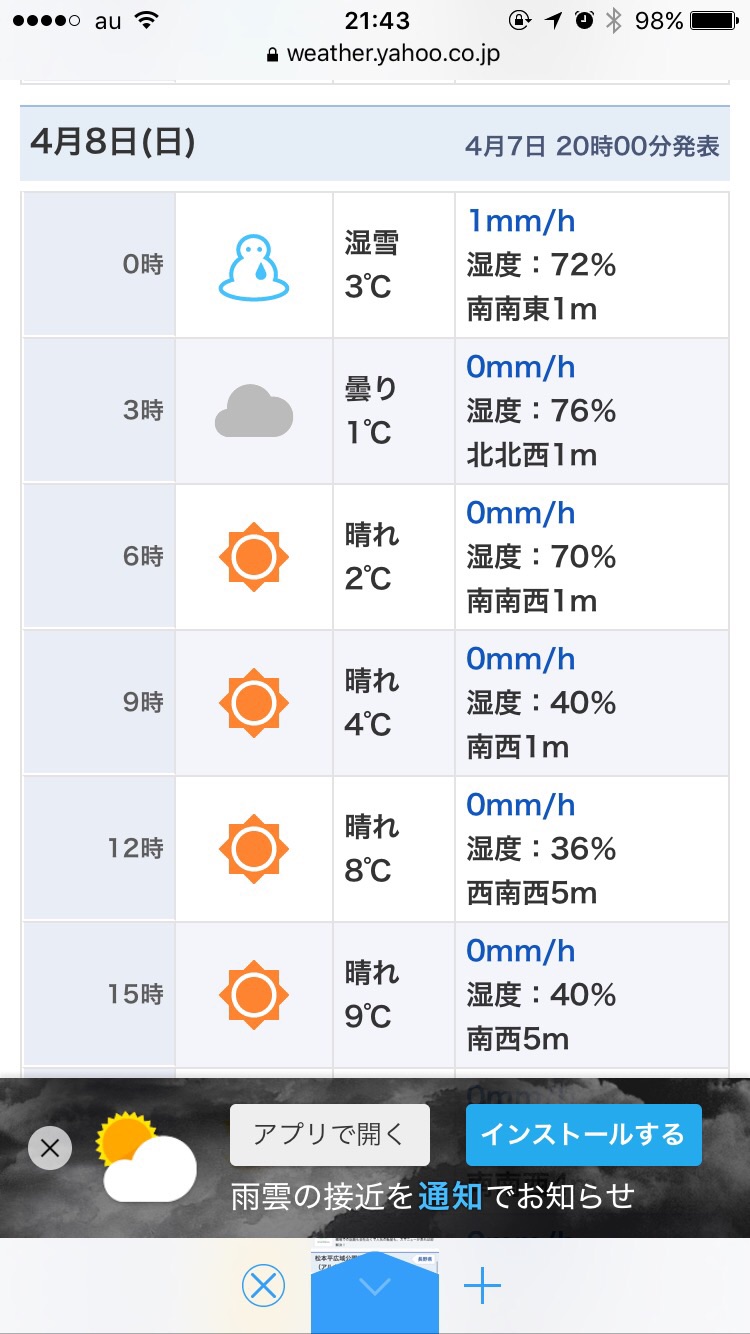Tap the blue plus icon at bottom
This screenshot has height=1334, width=750.
coord(482,1286)
